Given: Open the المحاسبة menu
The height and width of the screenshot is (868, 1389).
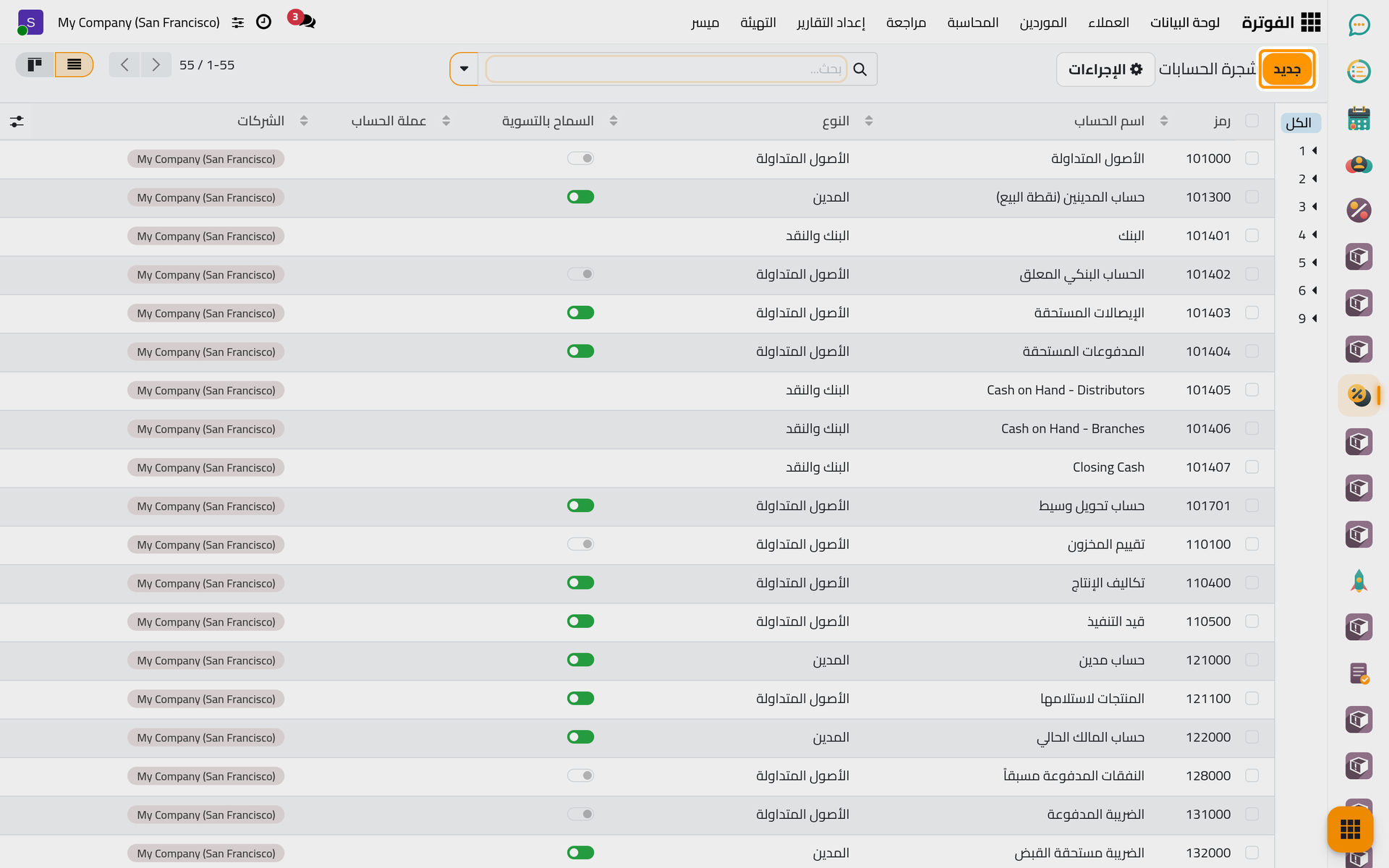Looking at the screenshot, I should coord(973,22).
